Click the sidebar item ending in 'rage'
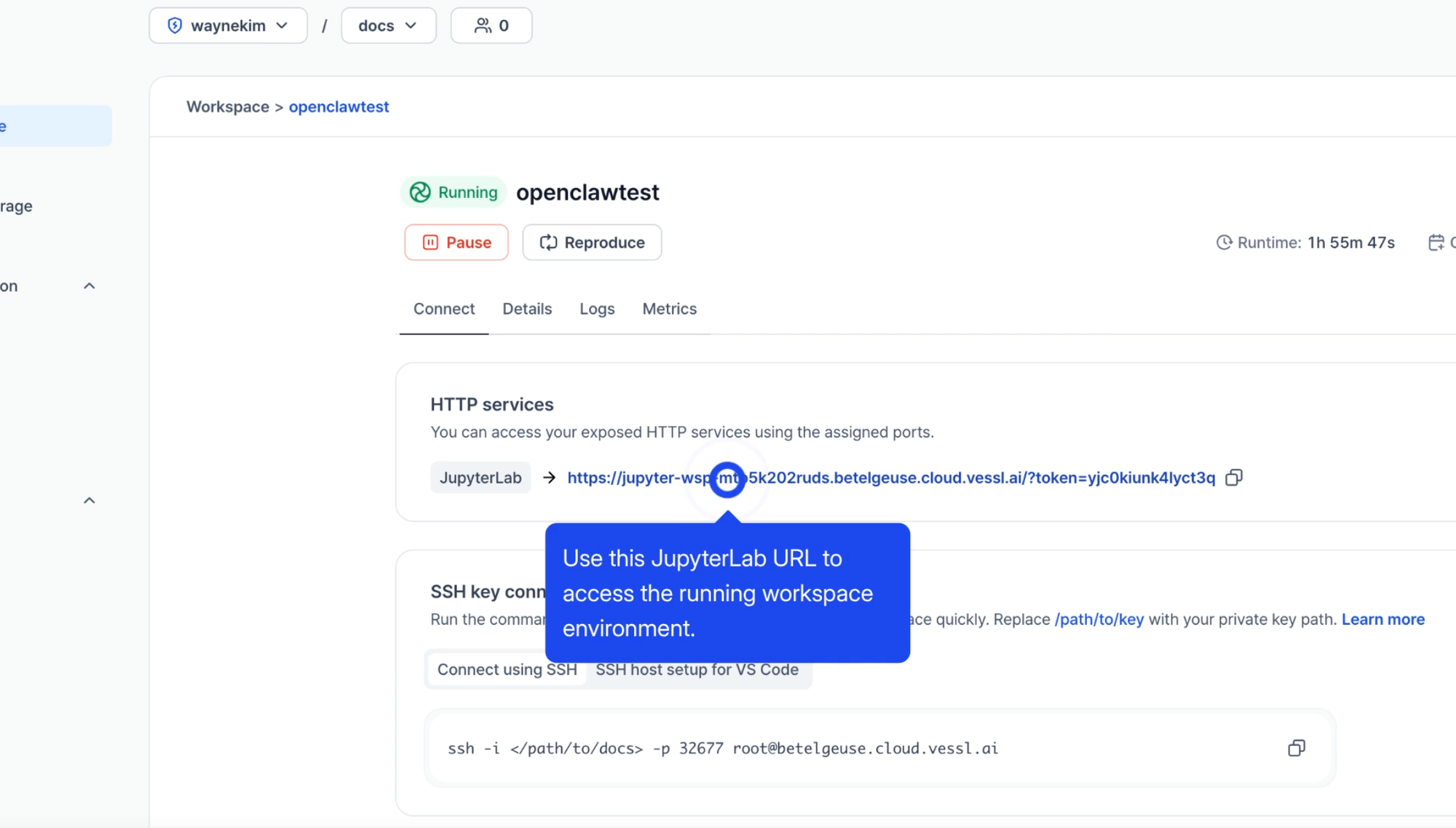Viewport: 1456px width, 828px height. pyautogui.click(x=16, y=206)
